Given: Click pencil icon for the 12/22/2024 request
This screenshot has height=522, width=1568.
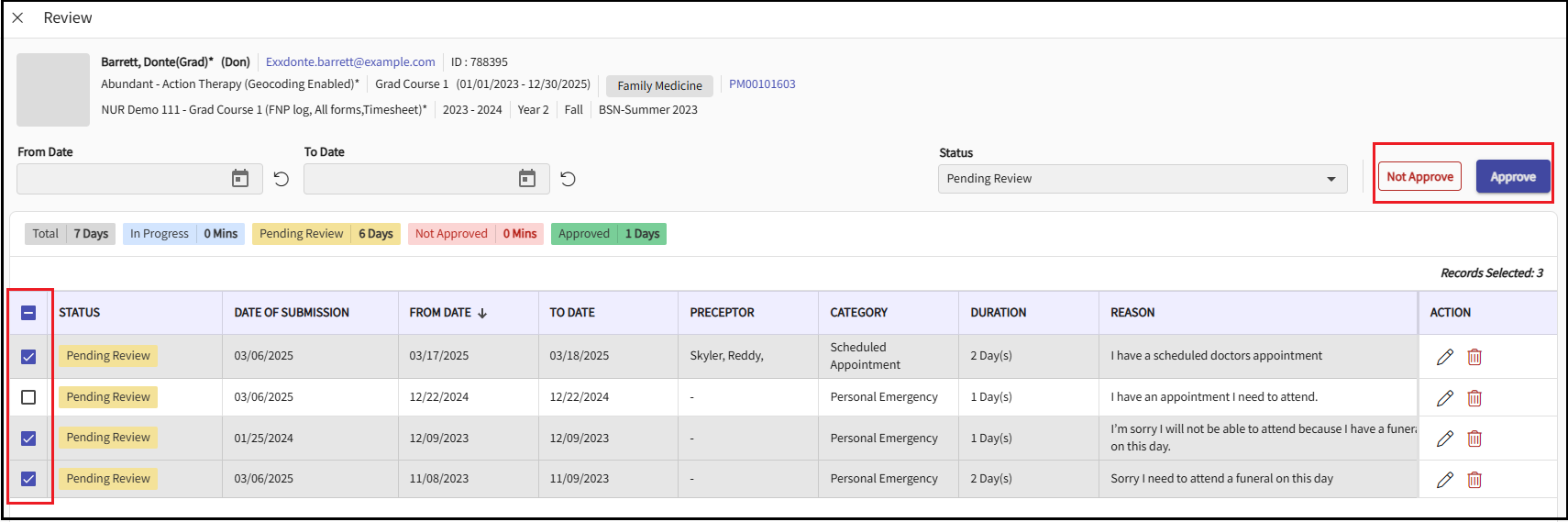Looking at the screenshot, I should point(1444,398).
